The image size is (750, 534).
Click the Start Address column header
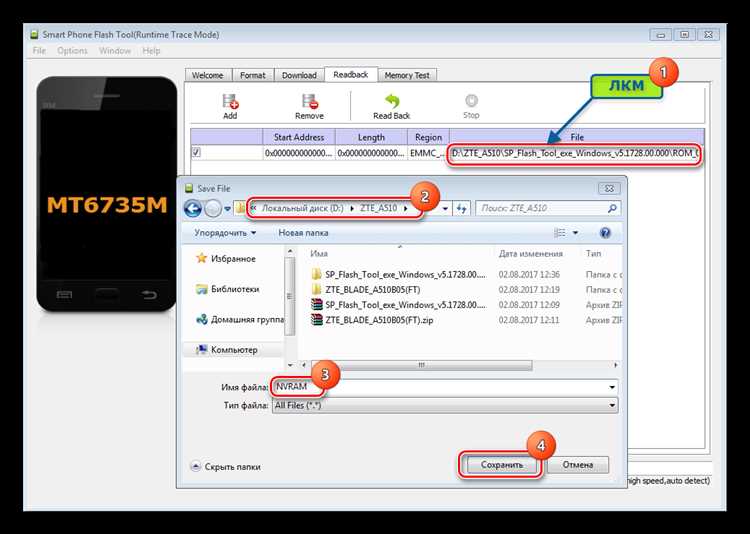298,137
